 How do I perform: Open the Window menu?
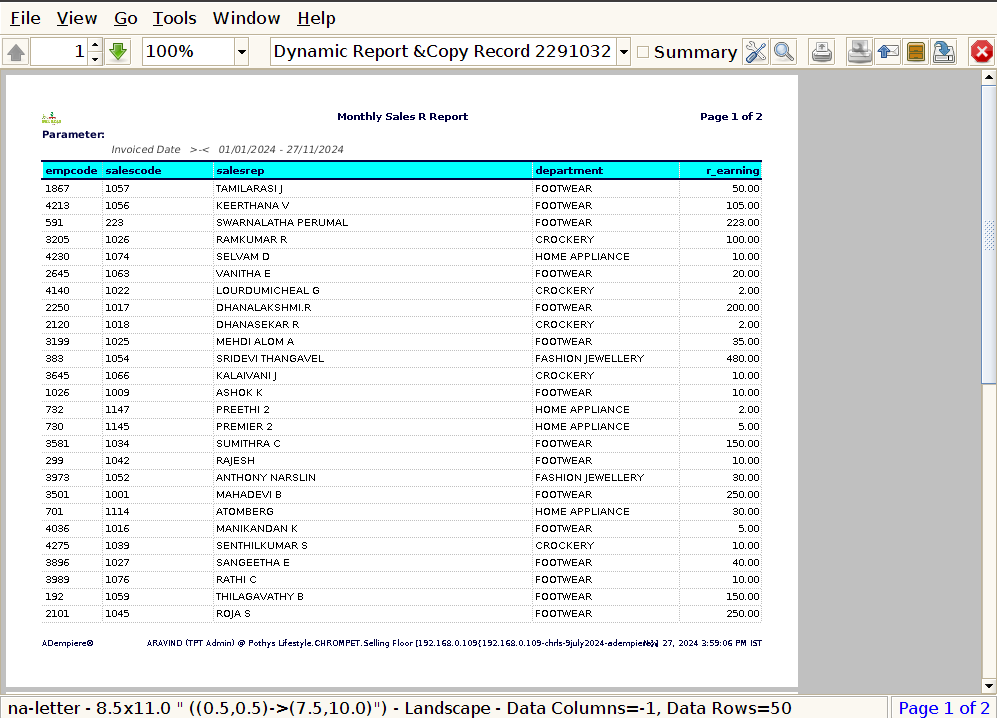pyautogui.click(x=246, y=18)
